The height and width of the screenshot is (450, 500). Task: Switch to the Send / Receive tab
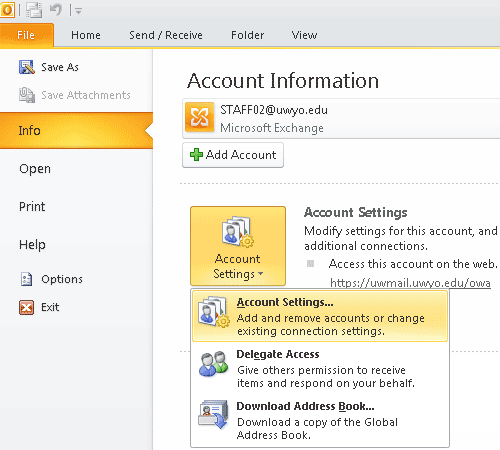166,35
